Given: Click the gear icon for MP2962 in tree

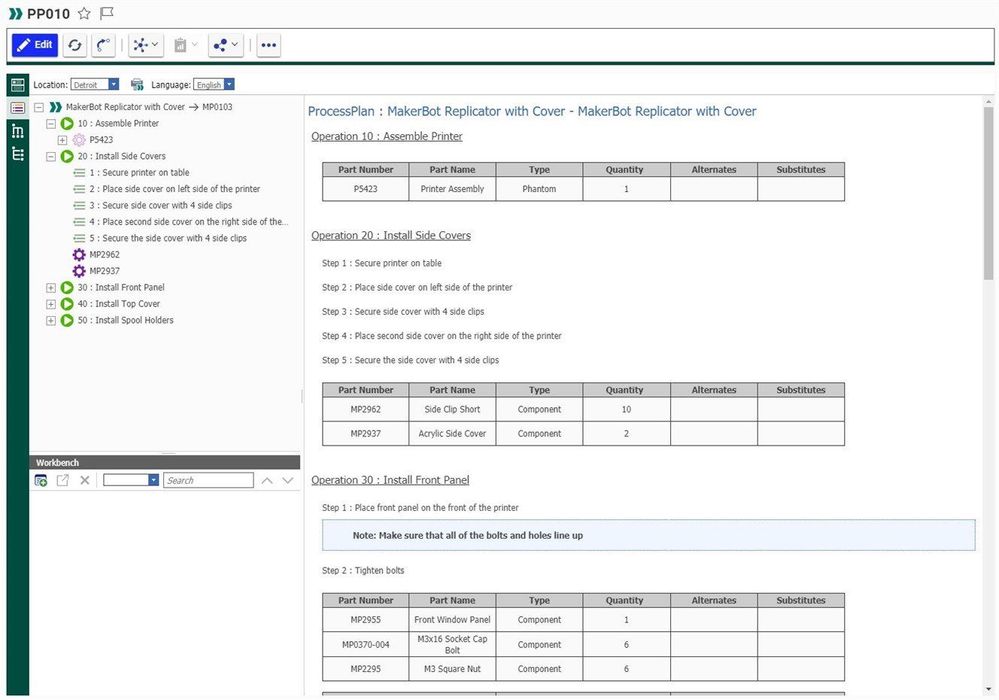Looking at the screenshot, I should [79, 255].
